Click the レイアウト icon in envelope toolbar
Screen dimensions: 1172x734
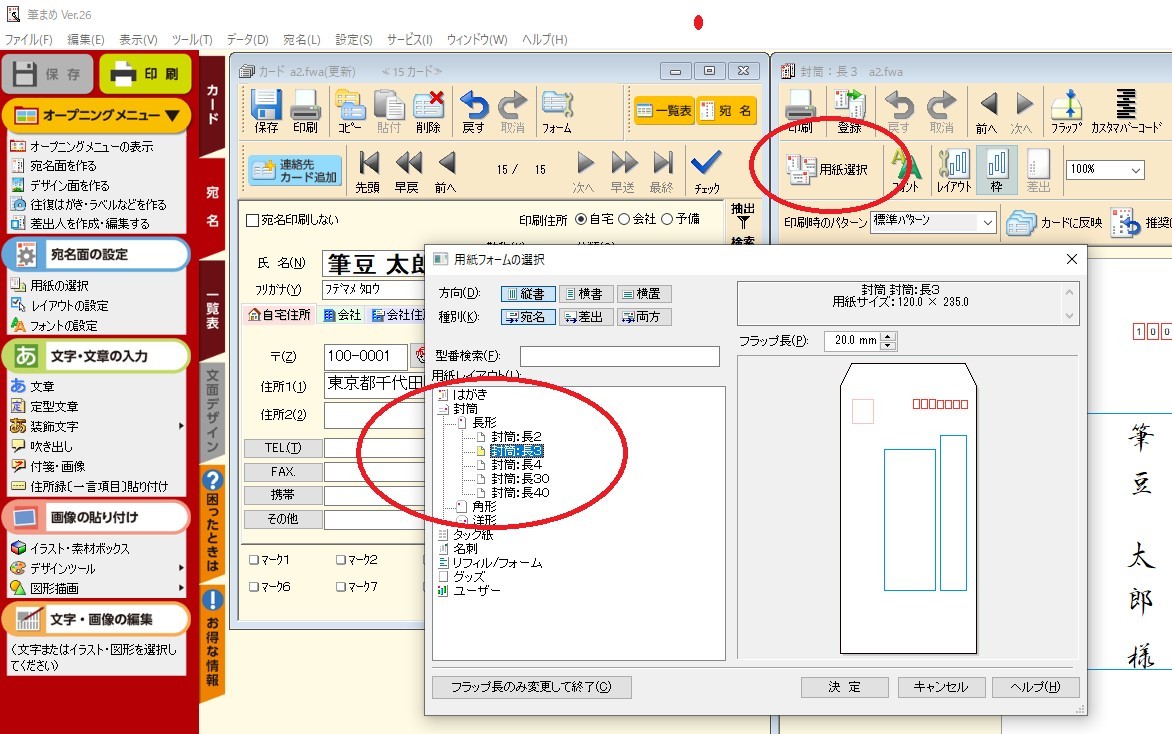[954, 171]
